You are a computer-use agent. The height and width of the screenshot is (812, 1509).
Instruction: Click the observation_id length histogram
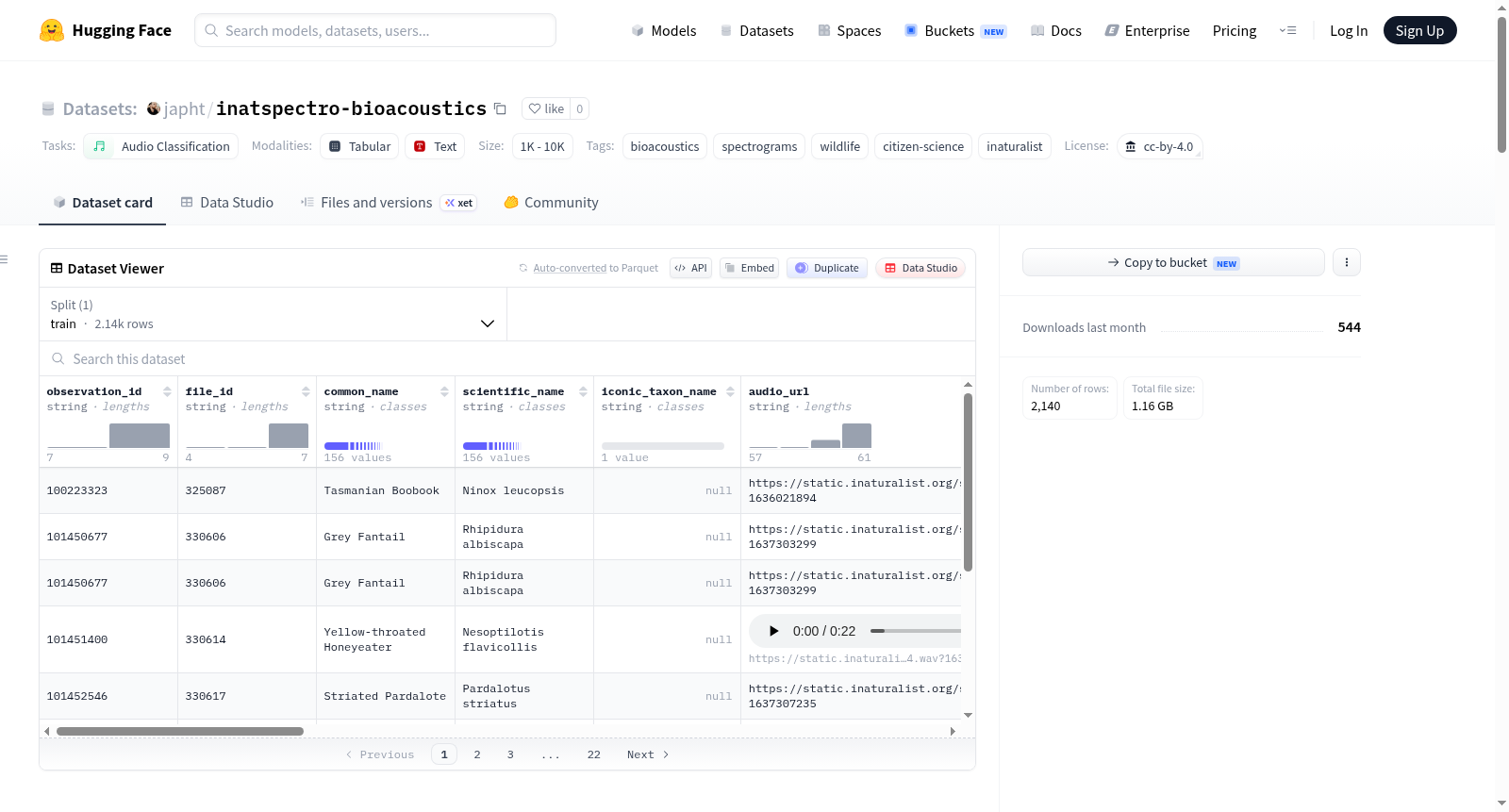point(108,436)
